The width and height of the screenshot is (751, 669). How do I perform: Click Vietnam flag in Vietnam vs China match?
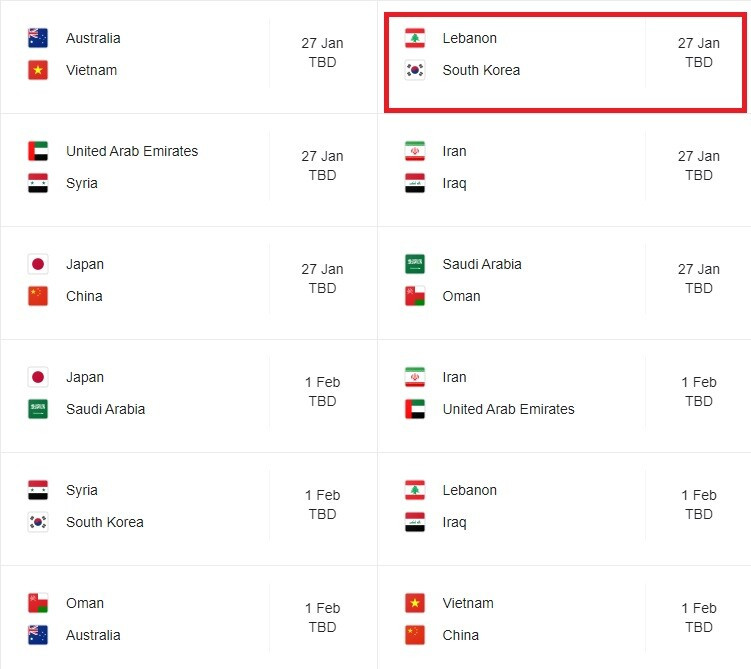[x=415, y=603]
